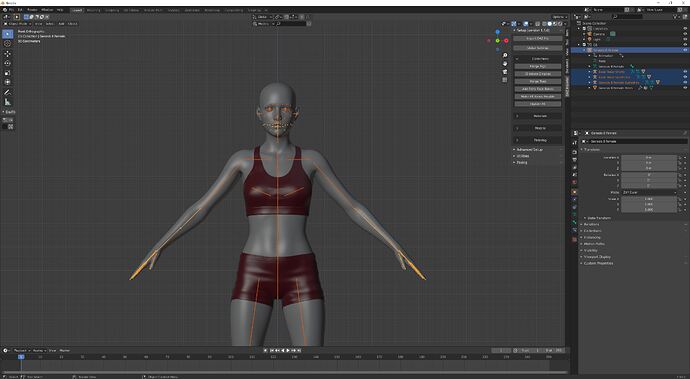
Task: Select the Scale tool
Action: click(7, 73)
